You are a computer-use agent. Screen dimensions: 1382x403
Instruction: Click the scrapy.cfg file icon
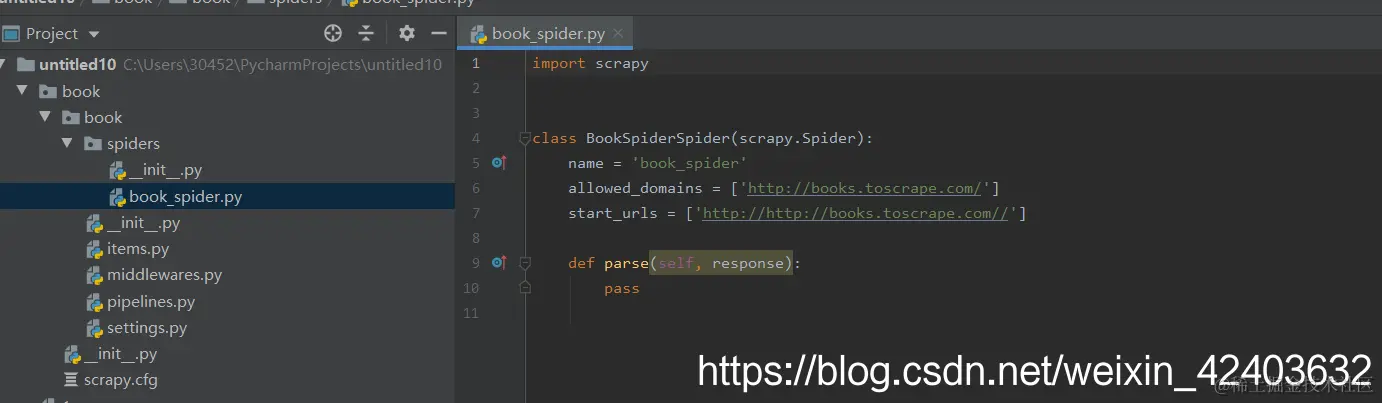point(70,380)
